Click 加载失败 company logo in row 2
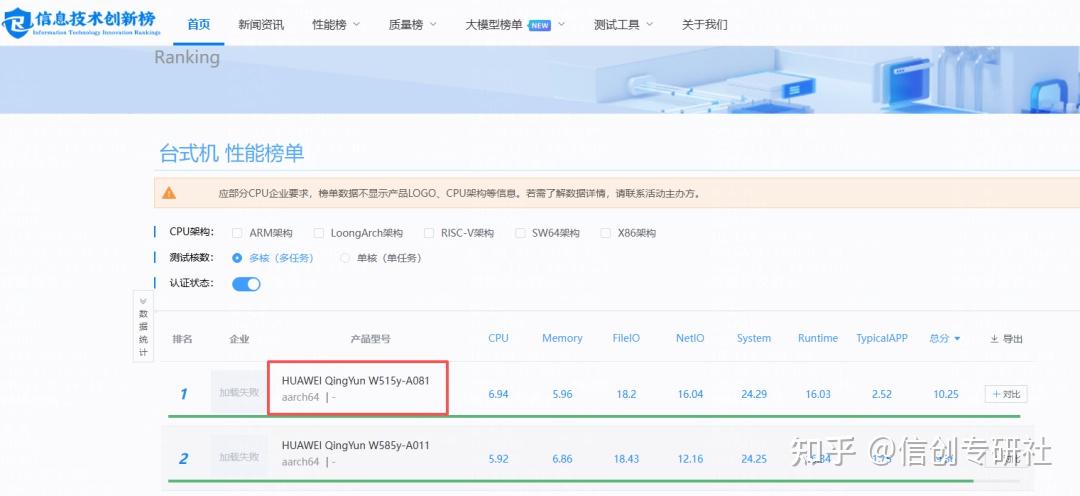The image size is (1080, 496). pyautogui.click(x=239, y=457)
